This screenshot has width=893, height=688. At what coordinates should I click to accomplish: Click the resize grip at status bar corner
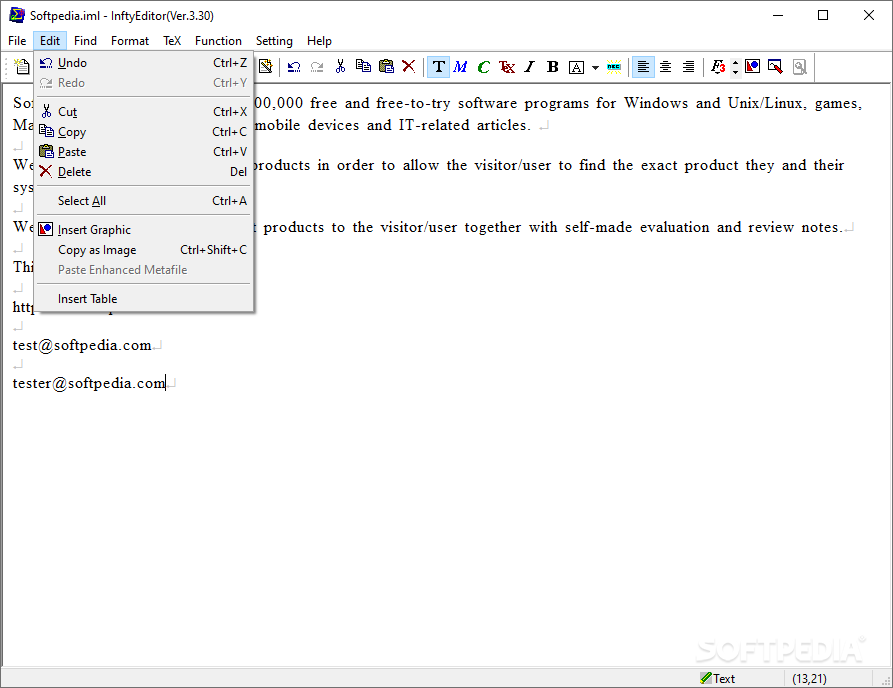(886, 681)
